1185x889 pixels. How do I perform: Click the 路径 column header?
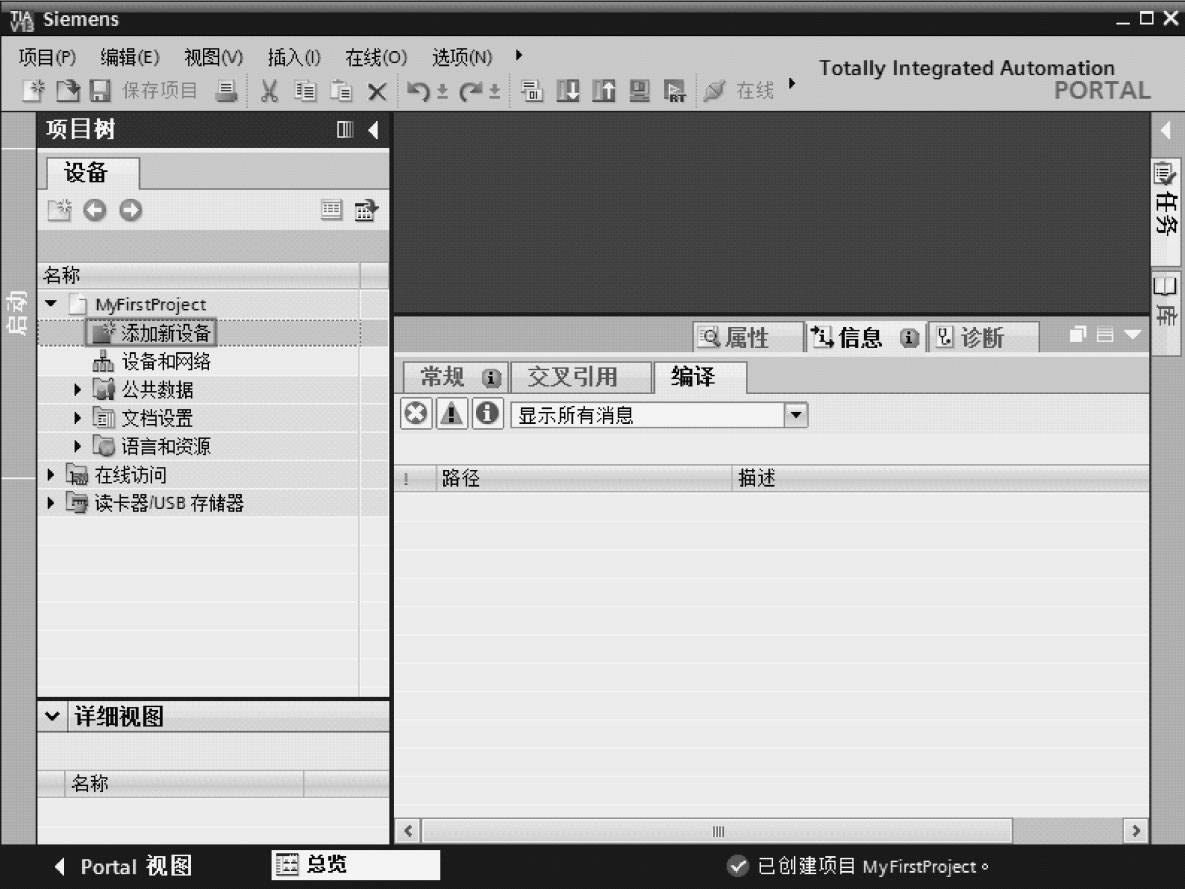pyautogui.click(x=583, y=478)
